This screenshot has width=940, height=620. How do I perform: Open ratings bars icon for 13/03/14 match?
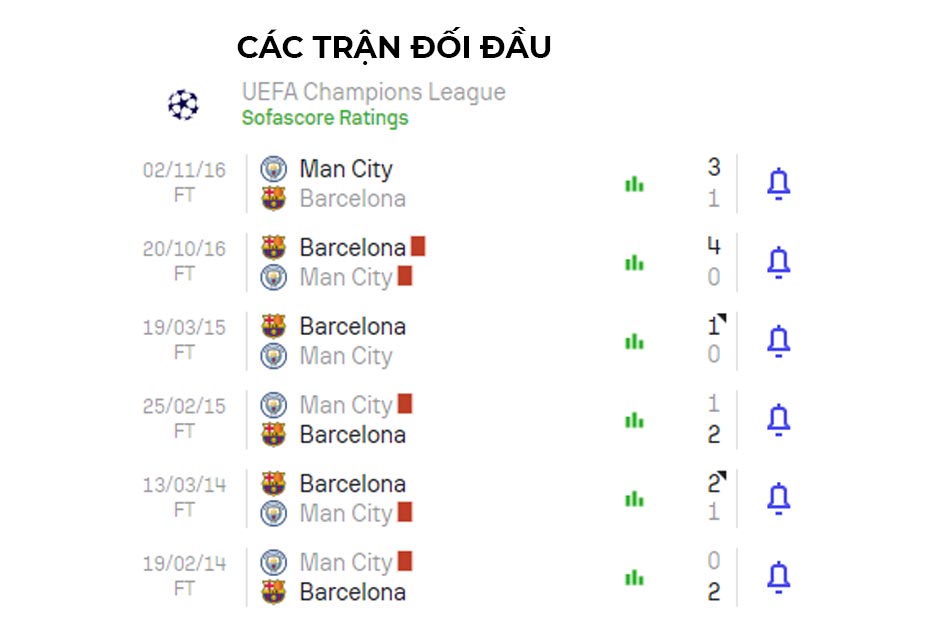click(634, 499)
